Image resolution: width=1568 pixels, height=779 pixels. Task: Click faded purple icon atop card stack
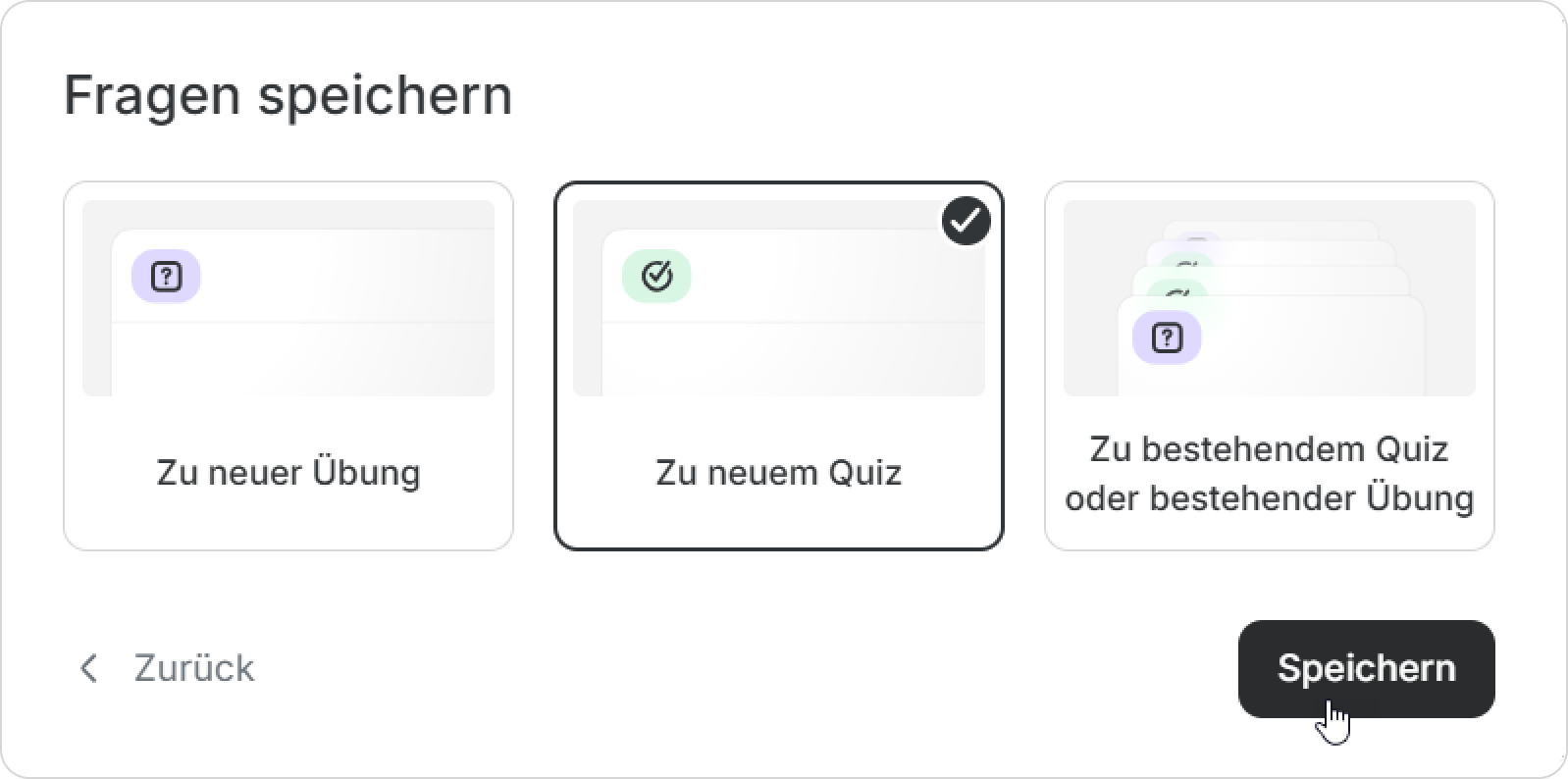[1198, 240]
